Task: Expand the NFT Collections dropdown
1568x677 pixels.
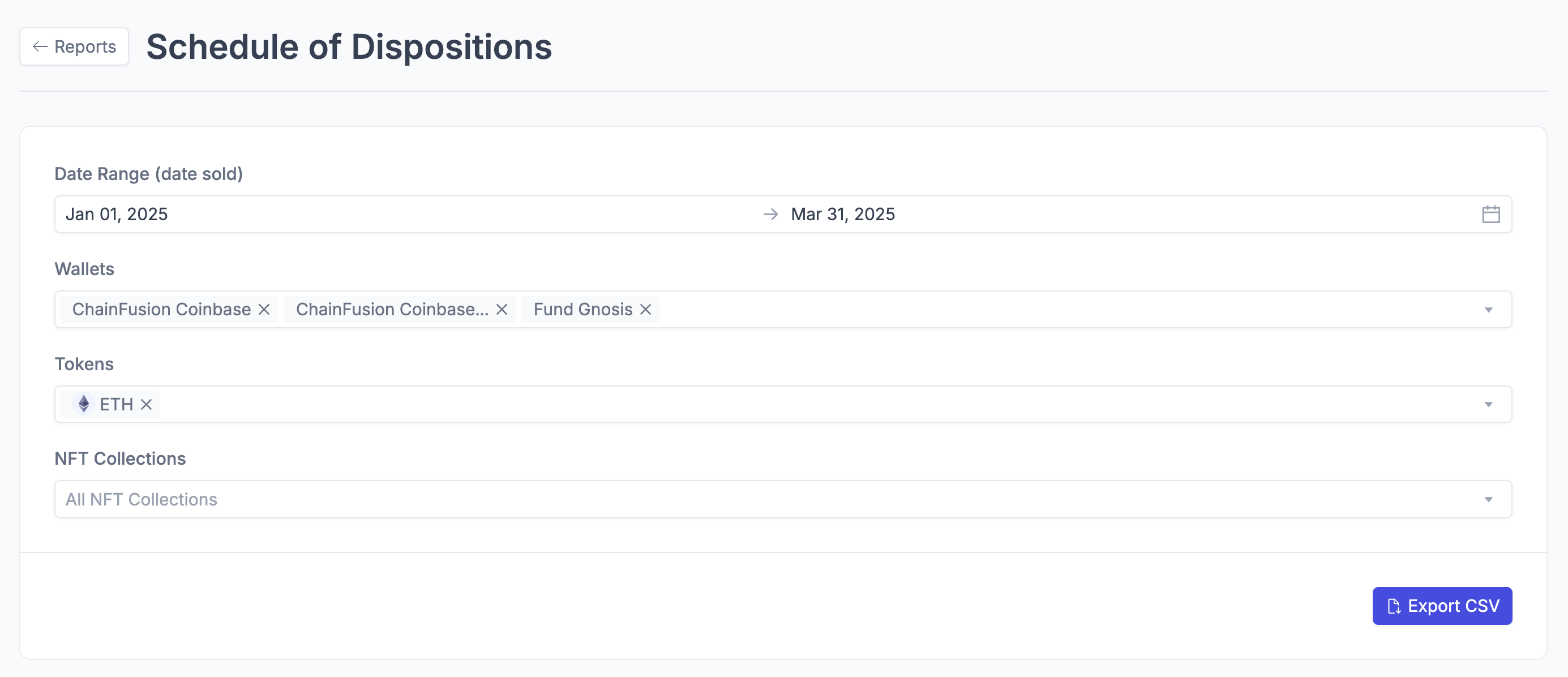Action: click(1488, 500)
